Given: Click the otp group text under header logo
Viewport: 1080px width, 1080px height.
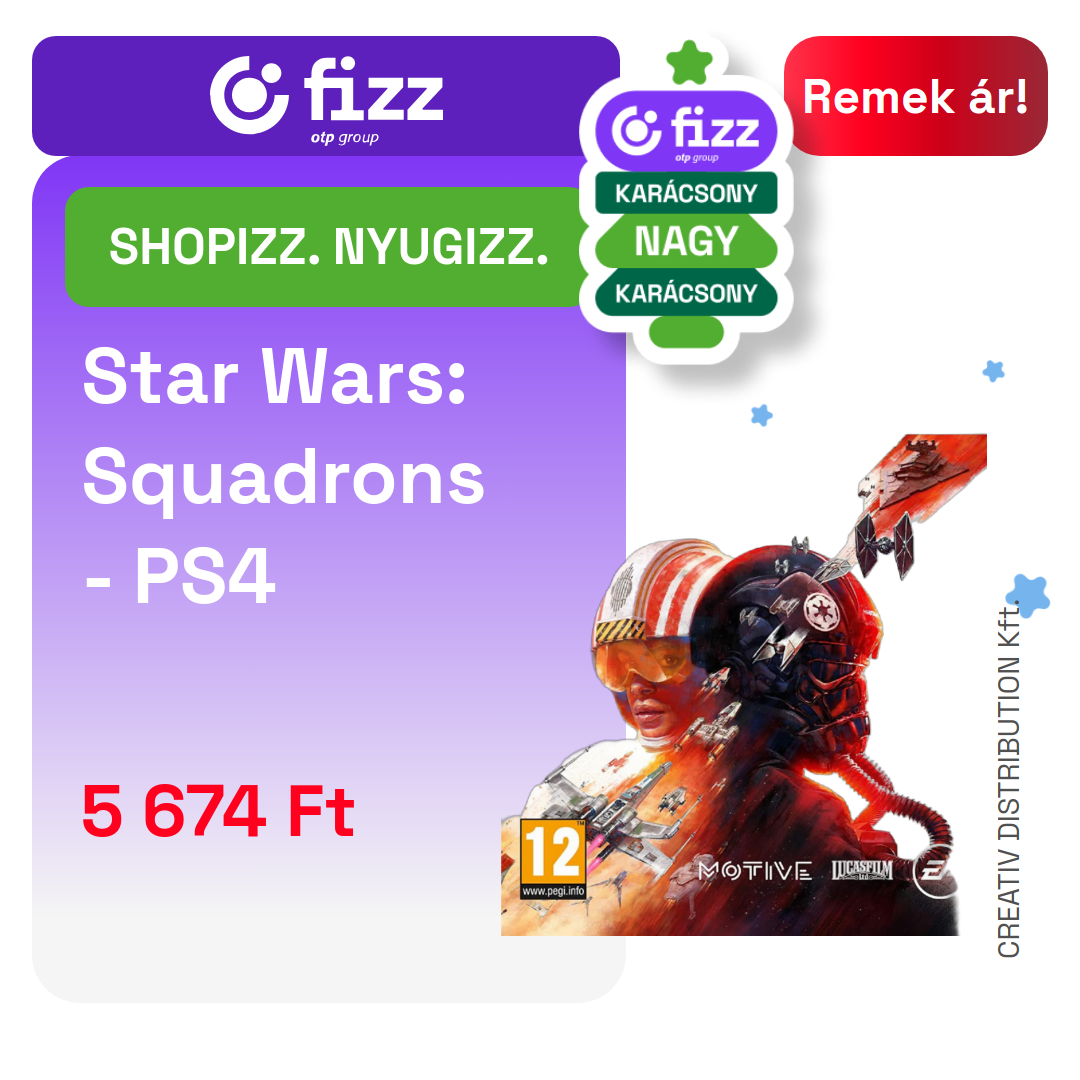Looking at the screenshot, I should pos(344,138).
